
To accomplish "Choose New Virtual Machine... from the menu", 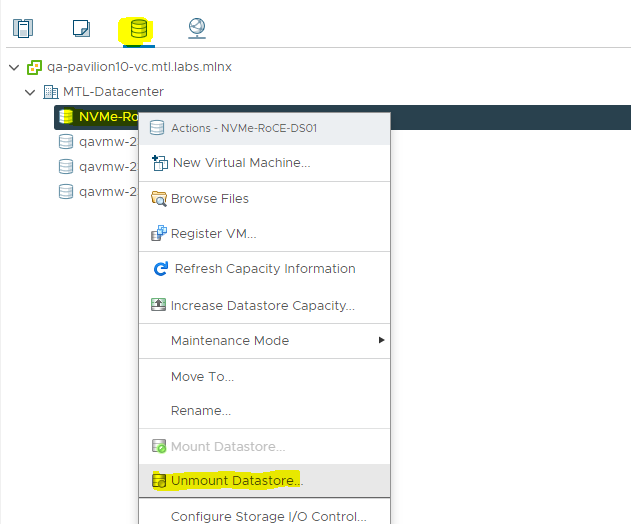I will point(264,163).
